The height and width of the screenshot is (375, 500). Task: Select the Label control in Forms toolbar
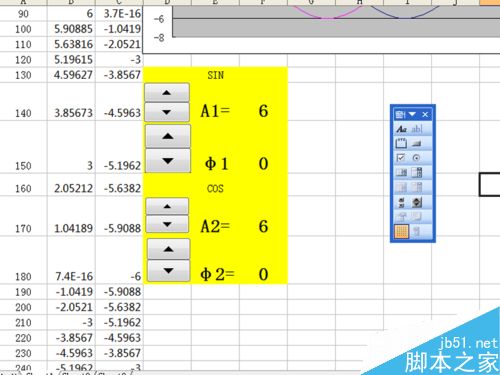[x=401, y=129]
